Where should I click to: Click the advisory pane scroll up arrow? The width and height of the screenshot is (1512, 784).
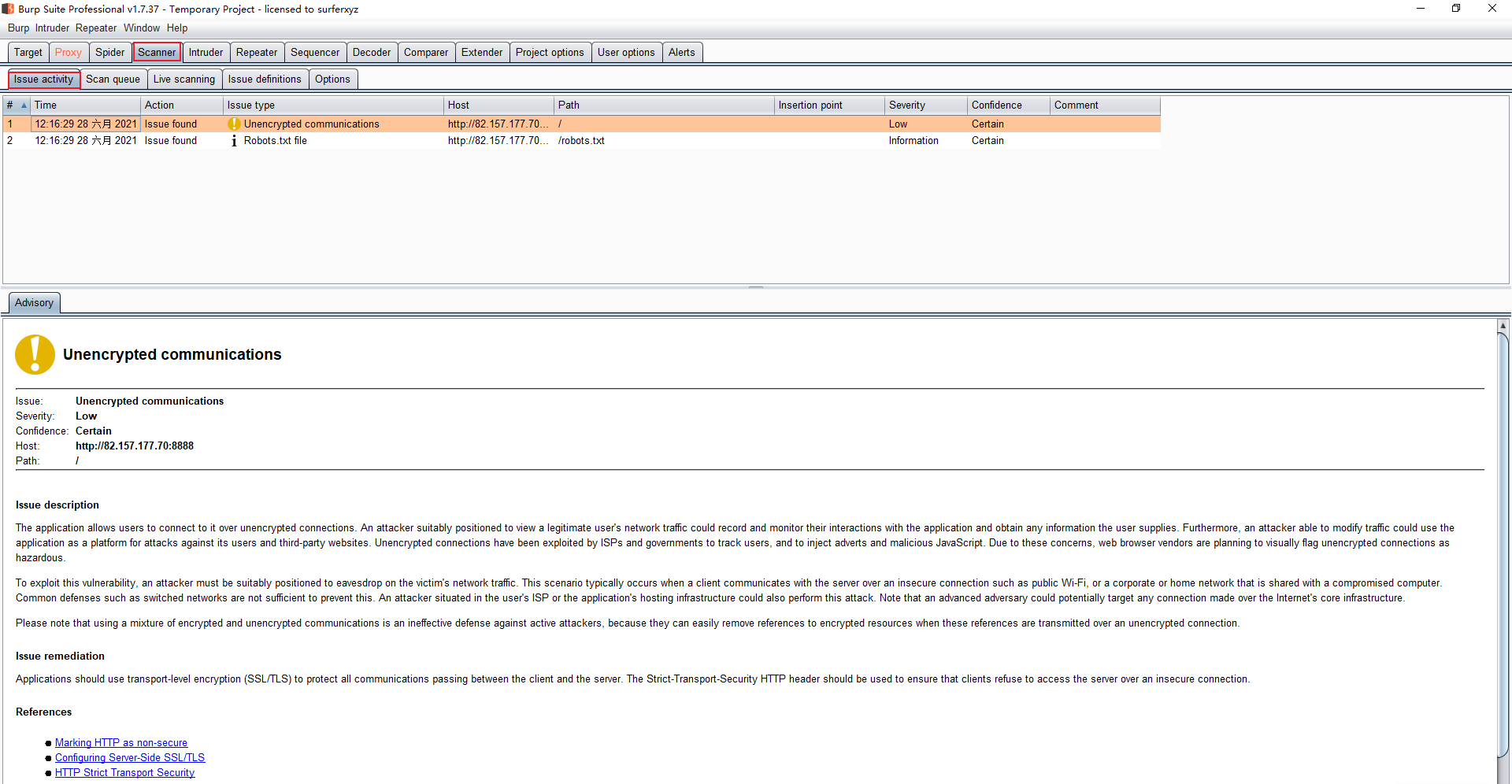[1503, 325]
